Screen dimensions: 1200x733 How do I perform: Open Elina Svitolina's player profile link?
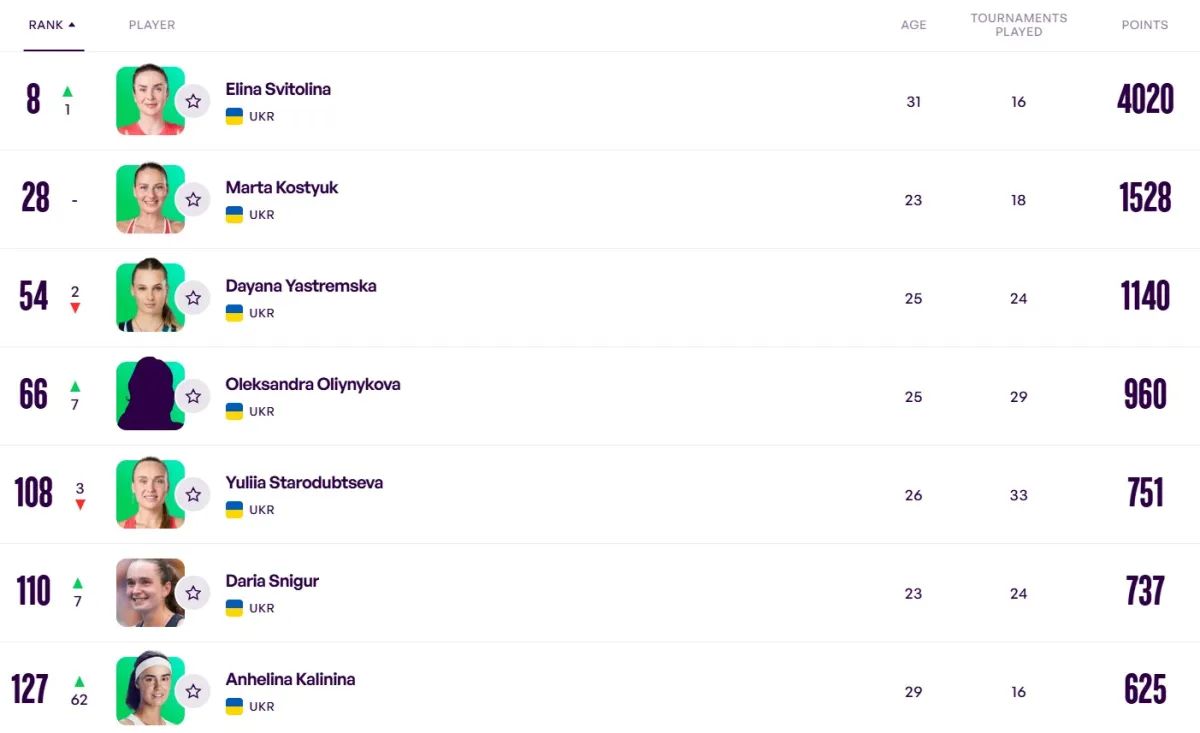pos(278,89)
